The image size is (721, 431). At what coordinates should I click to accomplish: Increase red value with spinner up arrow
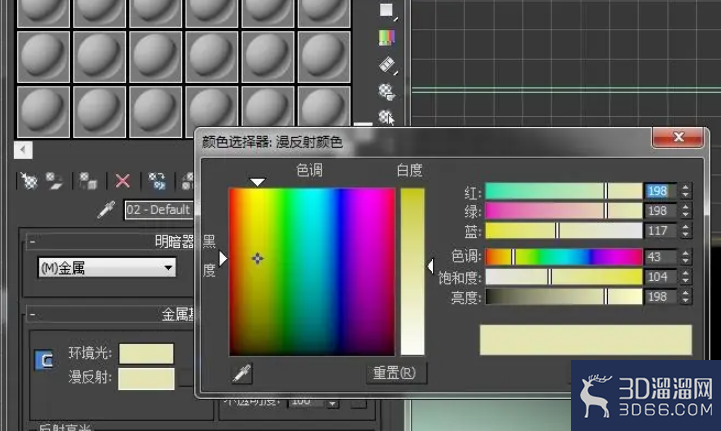coord(686,187)
